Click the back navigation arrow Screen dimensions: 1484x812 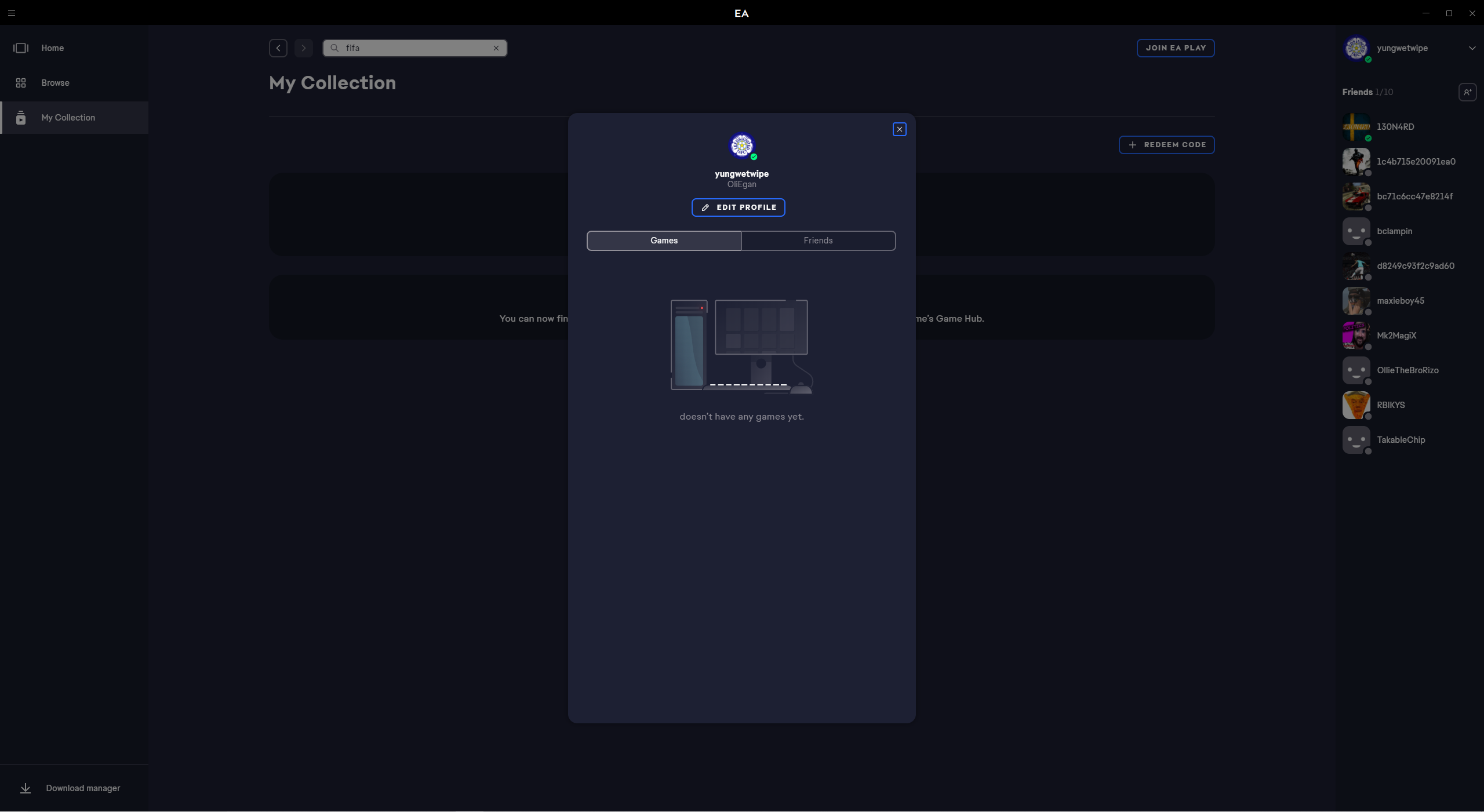(278, 48)
